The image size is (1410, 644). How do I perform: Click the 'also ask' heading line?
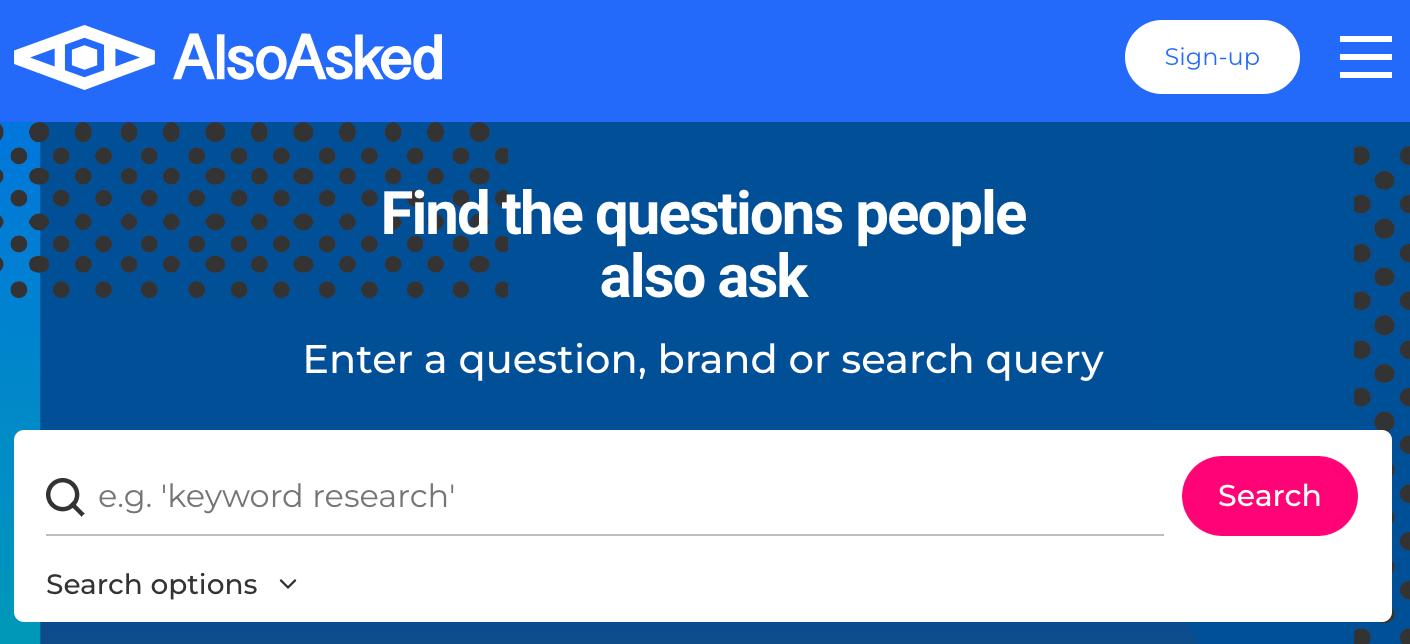click(x=704, y=277)
